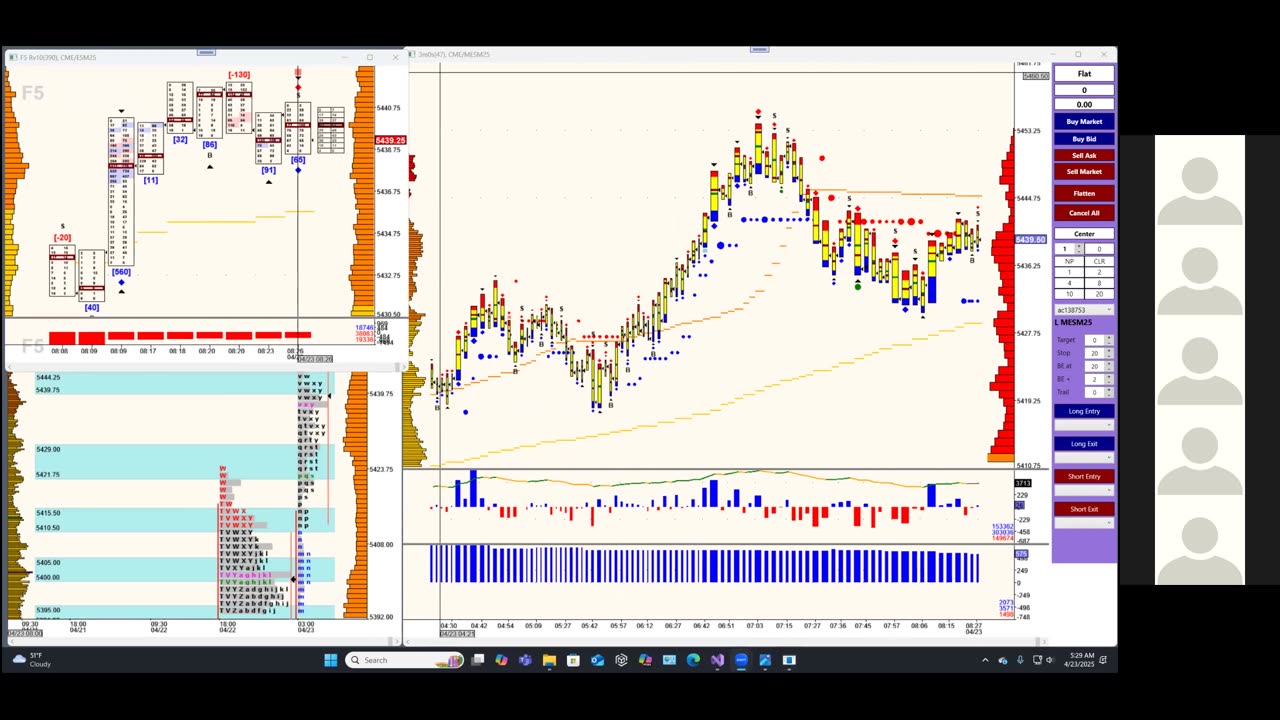The image size is (1280, 720).
Task: Click the 5415.50 level label in profile chart
Action: 48,513
